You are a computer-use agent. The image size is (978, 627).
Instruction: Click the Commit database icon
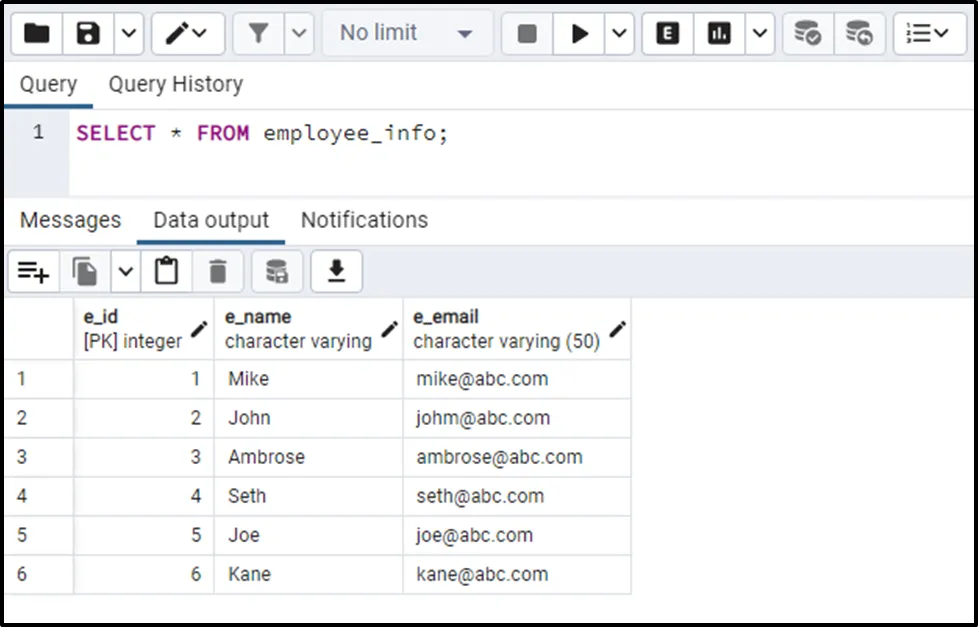(807, 34)
